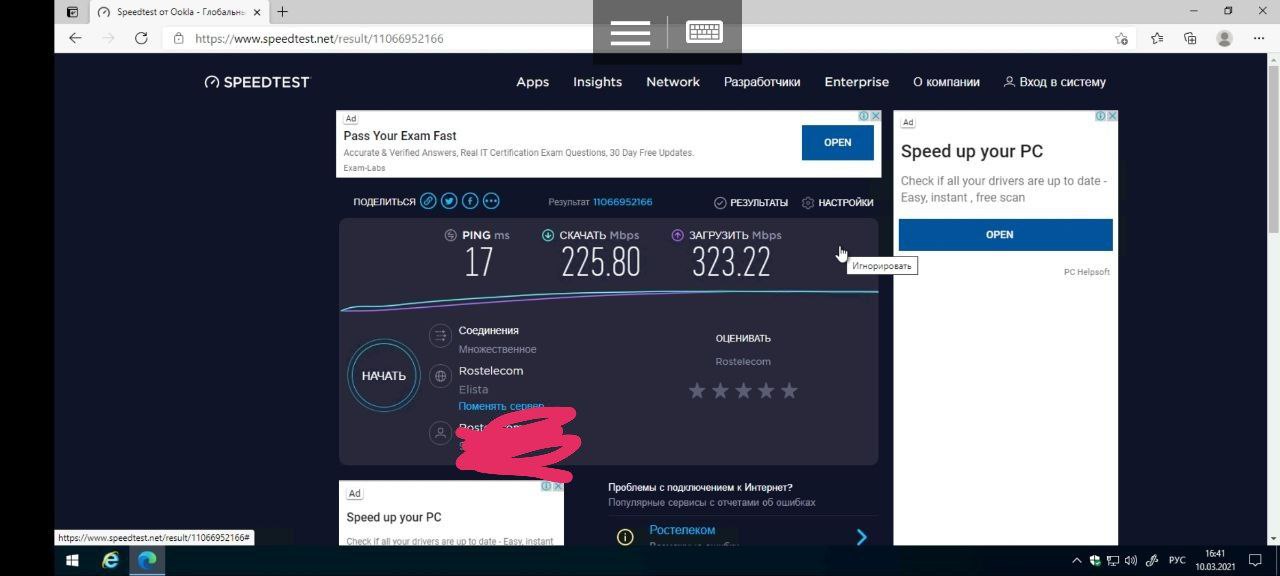
Task: Share the result on Facebook
Action: coord(470,201)
